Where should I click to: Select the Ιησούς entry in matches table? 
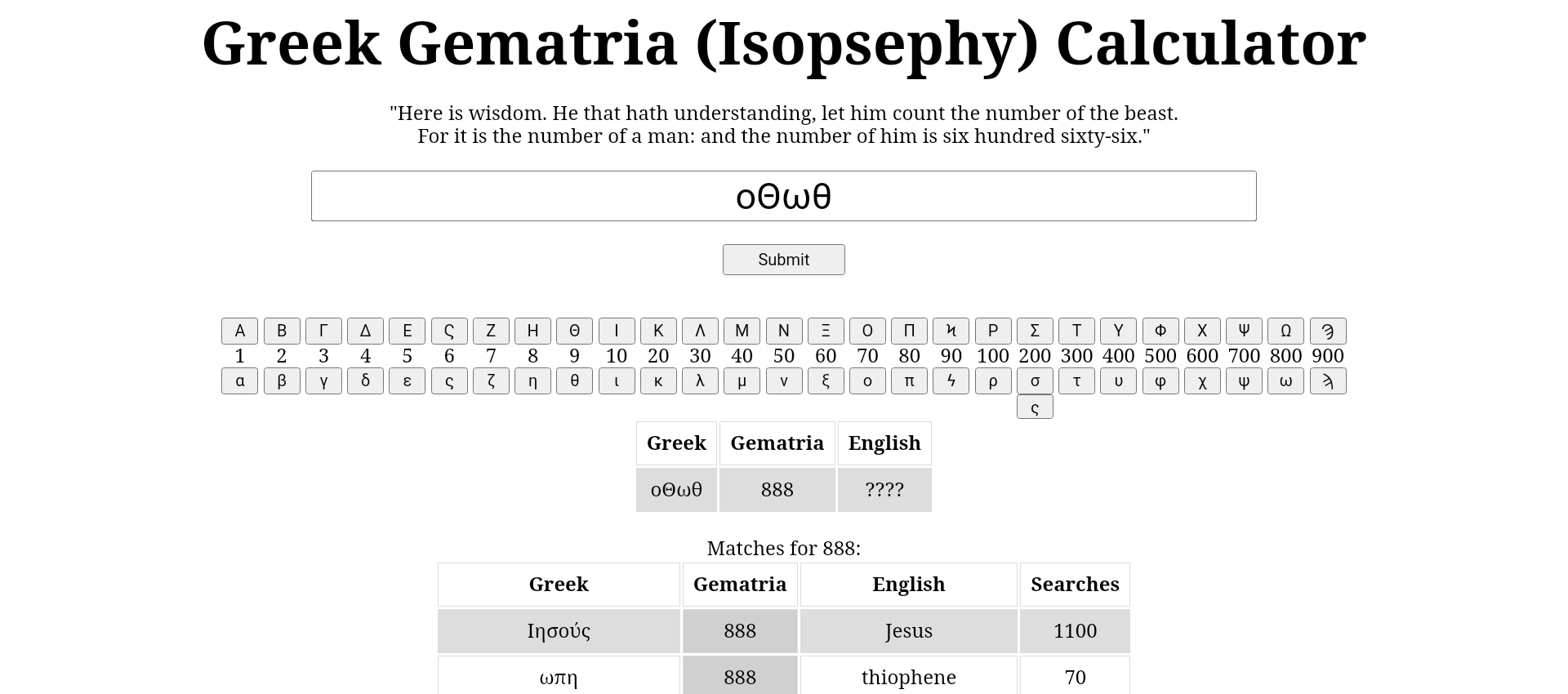[x=559, y=631]
